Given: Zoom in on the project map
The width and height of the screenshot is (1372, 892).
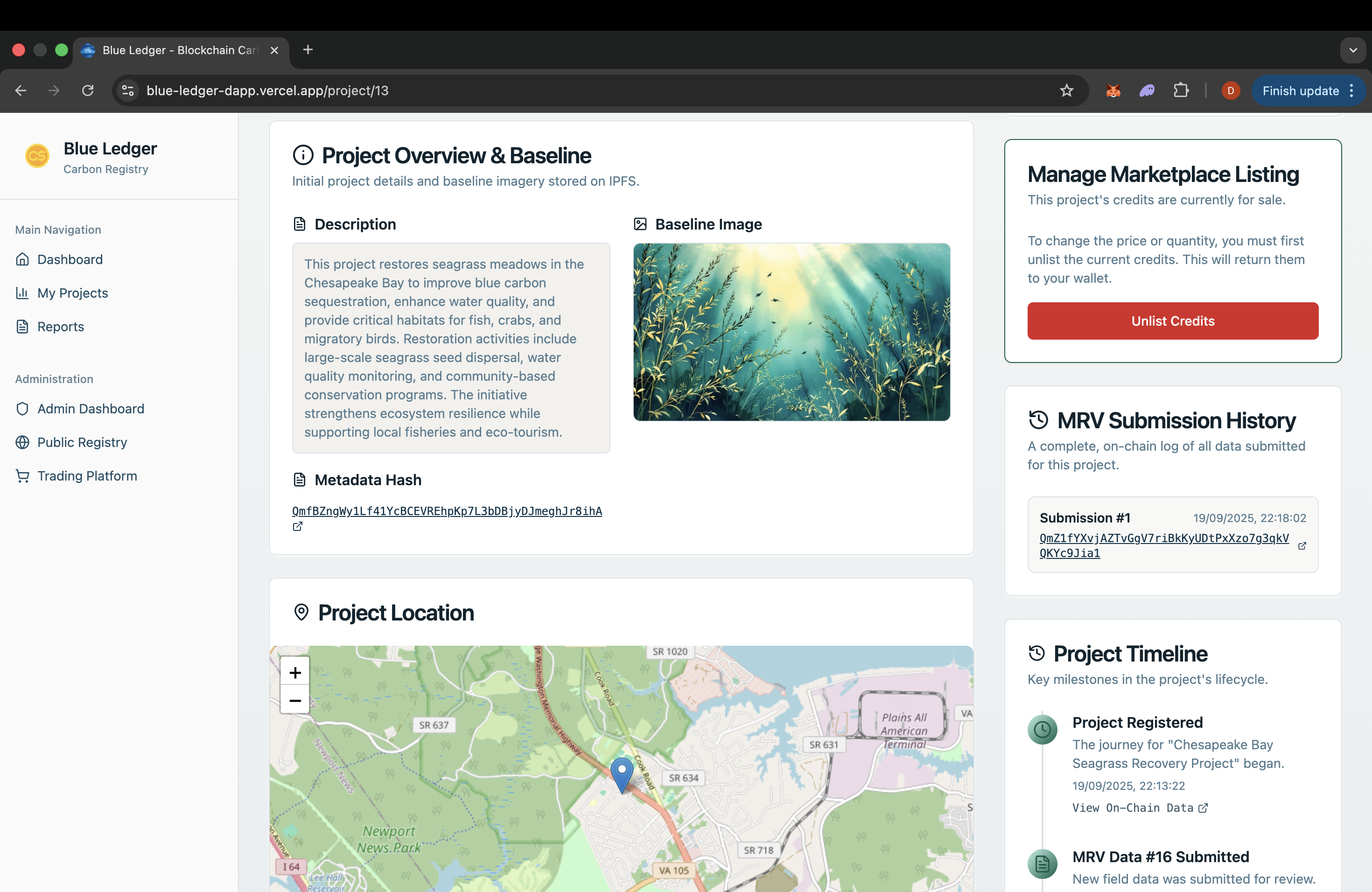Looking at the screenshot, I should [294, 672].
